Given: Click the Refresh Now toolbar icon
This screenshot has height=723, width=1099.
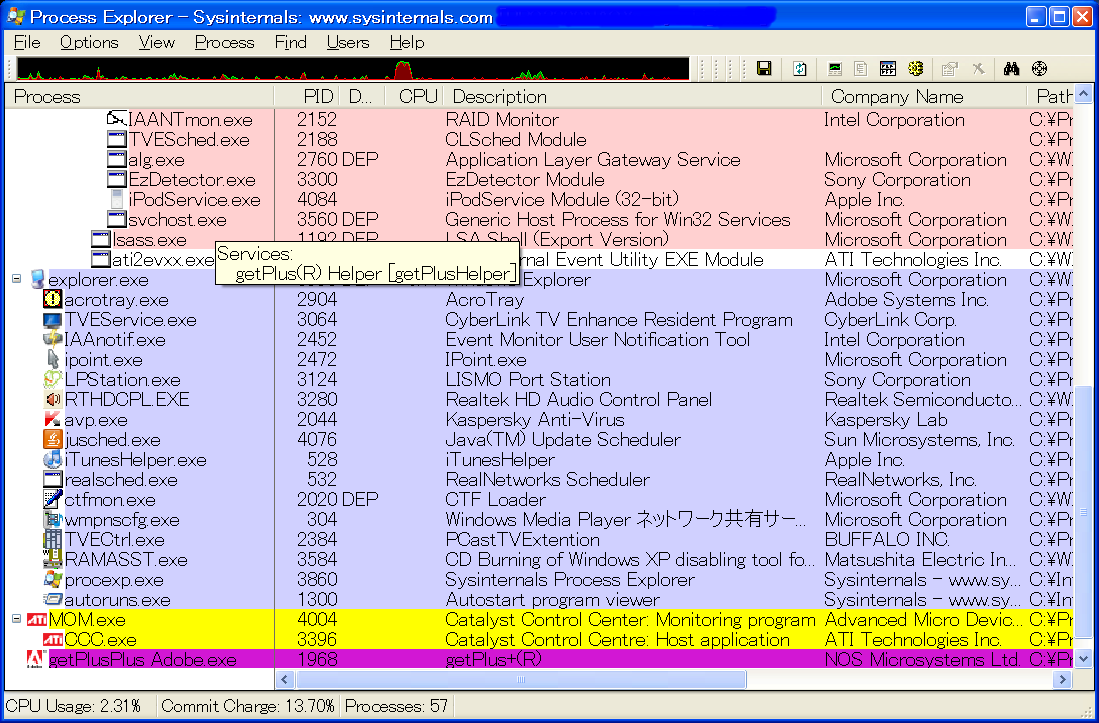Looking at the screenshot, I should coord(800,69).
